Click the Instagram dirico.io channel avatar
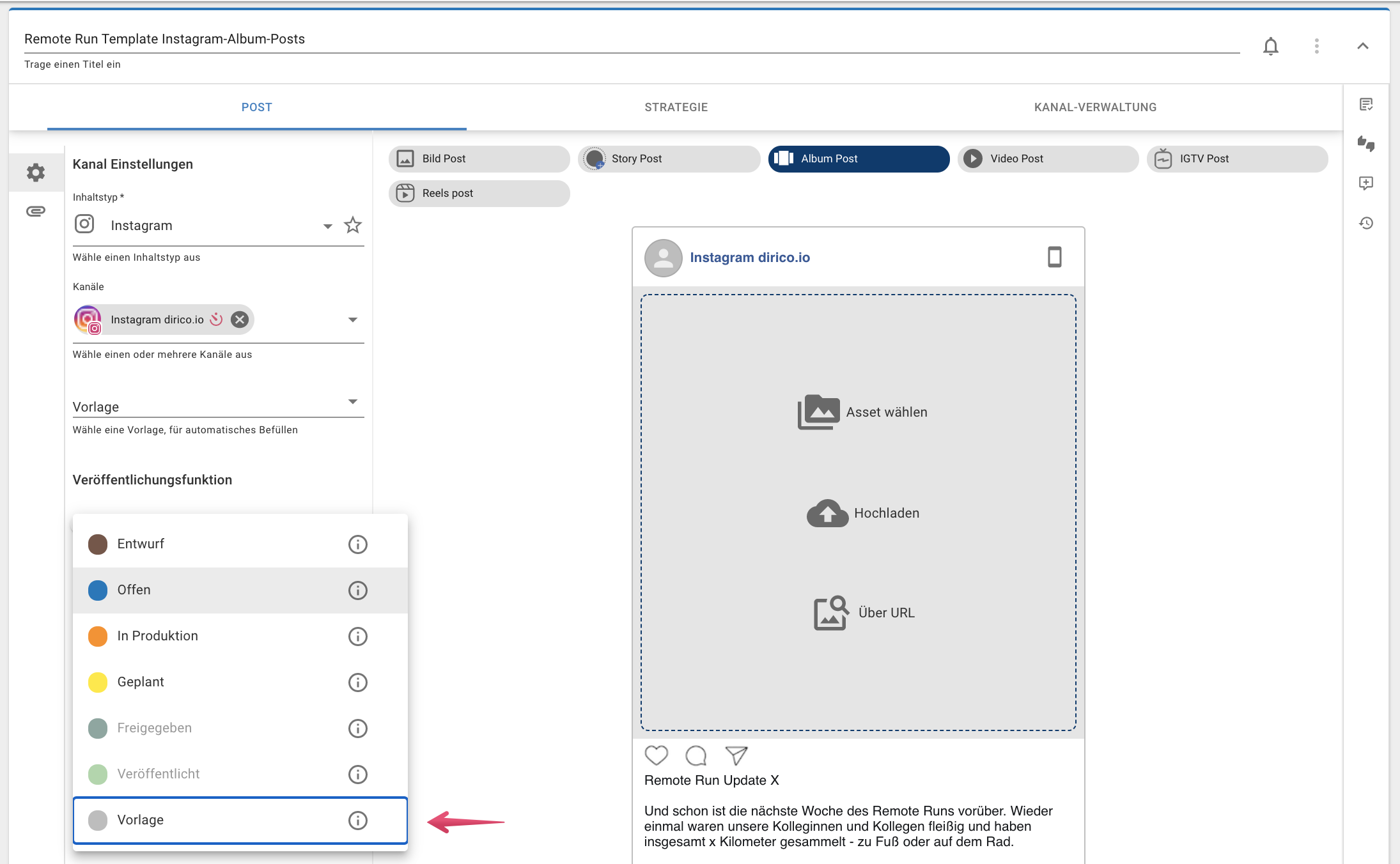Image resolution: width=1400 pixels, height=864 pixels. tap(88, 320)
